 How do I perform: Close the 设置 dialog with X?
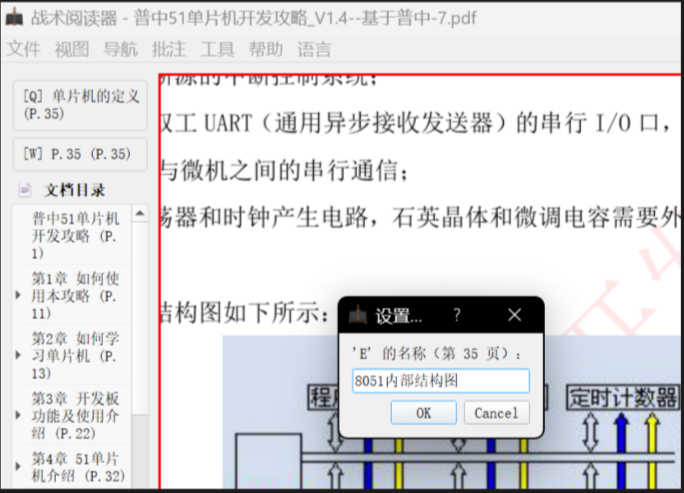click(514, 315)
